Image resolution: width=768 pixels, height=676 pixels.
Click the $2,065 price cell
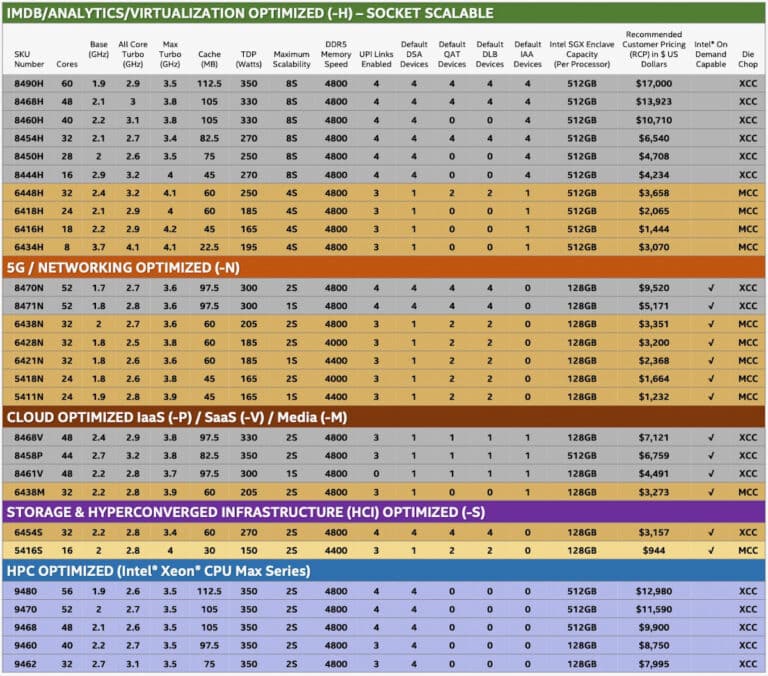click(653, 211)
